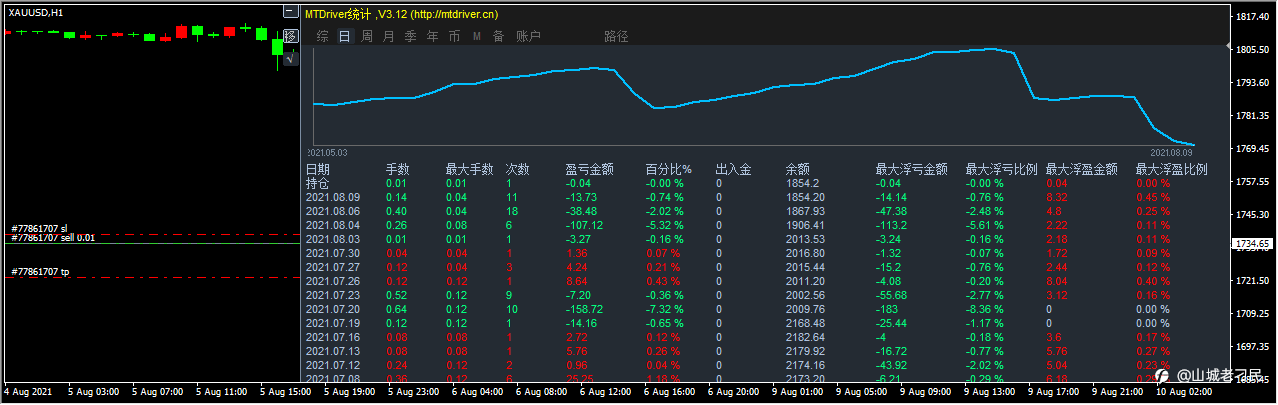Click the 最大浮盈金额 column header
Image resolution: width=1278 pixels, height=405 pixels.
point(1081,170)
